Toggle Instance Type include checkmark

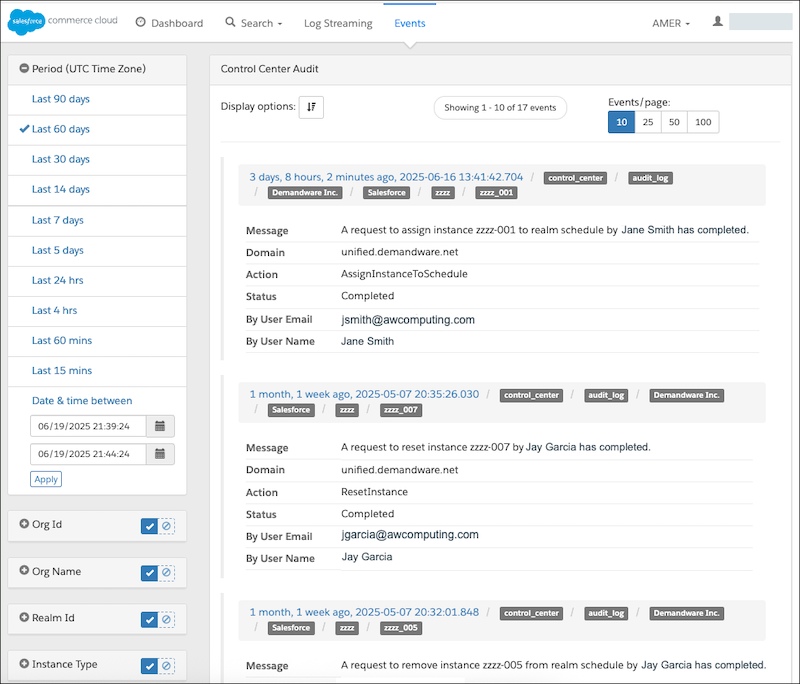click(149, 666)
